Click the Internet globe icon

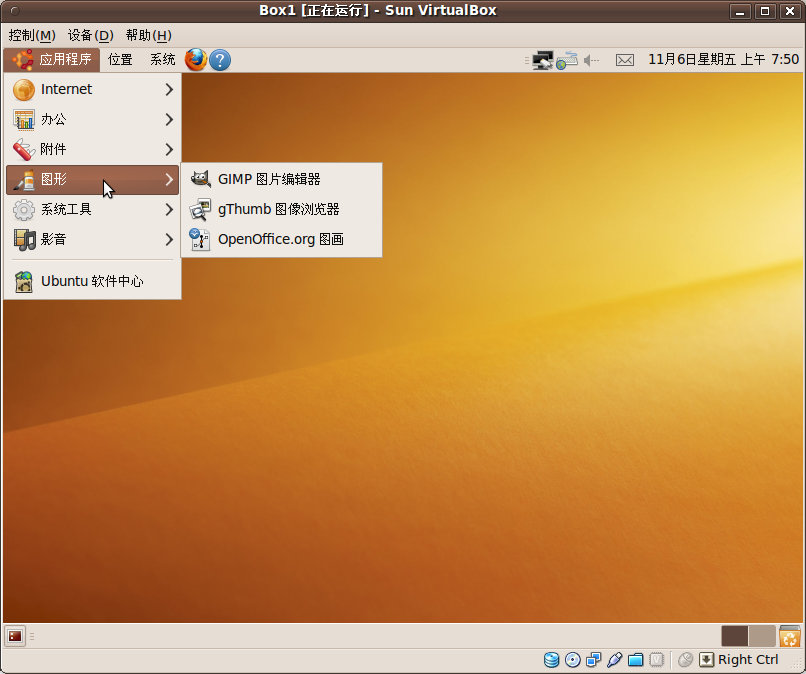[24, 89]
